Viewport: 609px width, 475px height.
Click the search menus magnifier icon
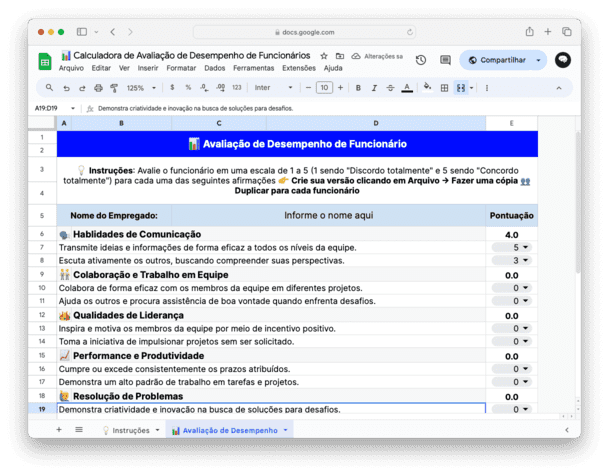[49, 88]
